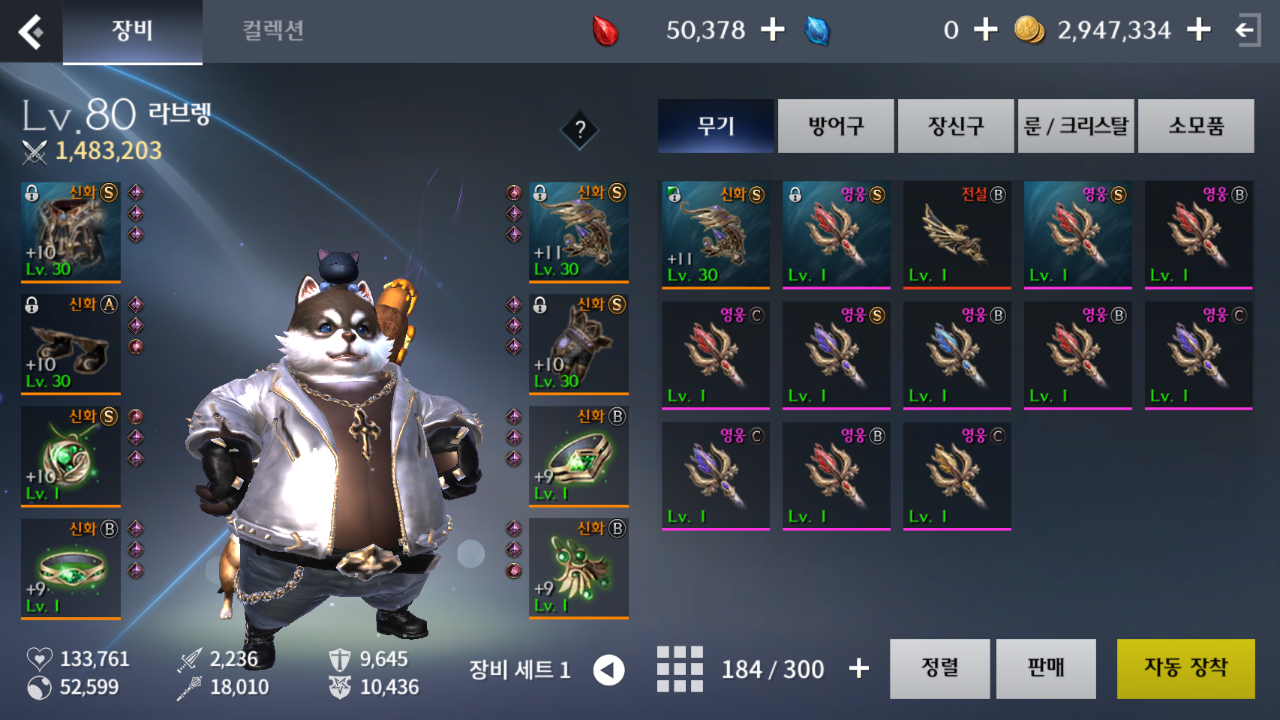Click the 자동 장착 auto-equip button
Screen dimensions: 1280x720
click(x=1186, y=669)
